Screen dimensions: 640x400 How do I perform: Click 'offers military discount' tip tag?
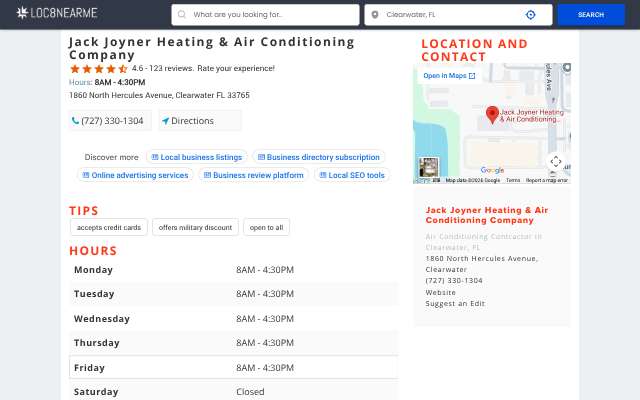click(x=195, y=227)
